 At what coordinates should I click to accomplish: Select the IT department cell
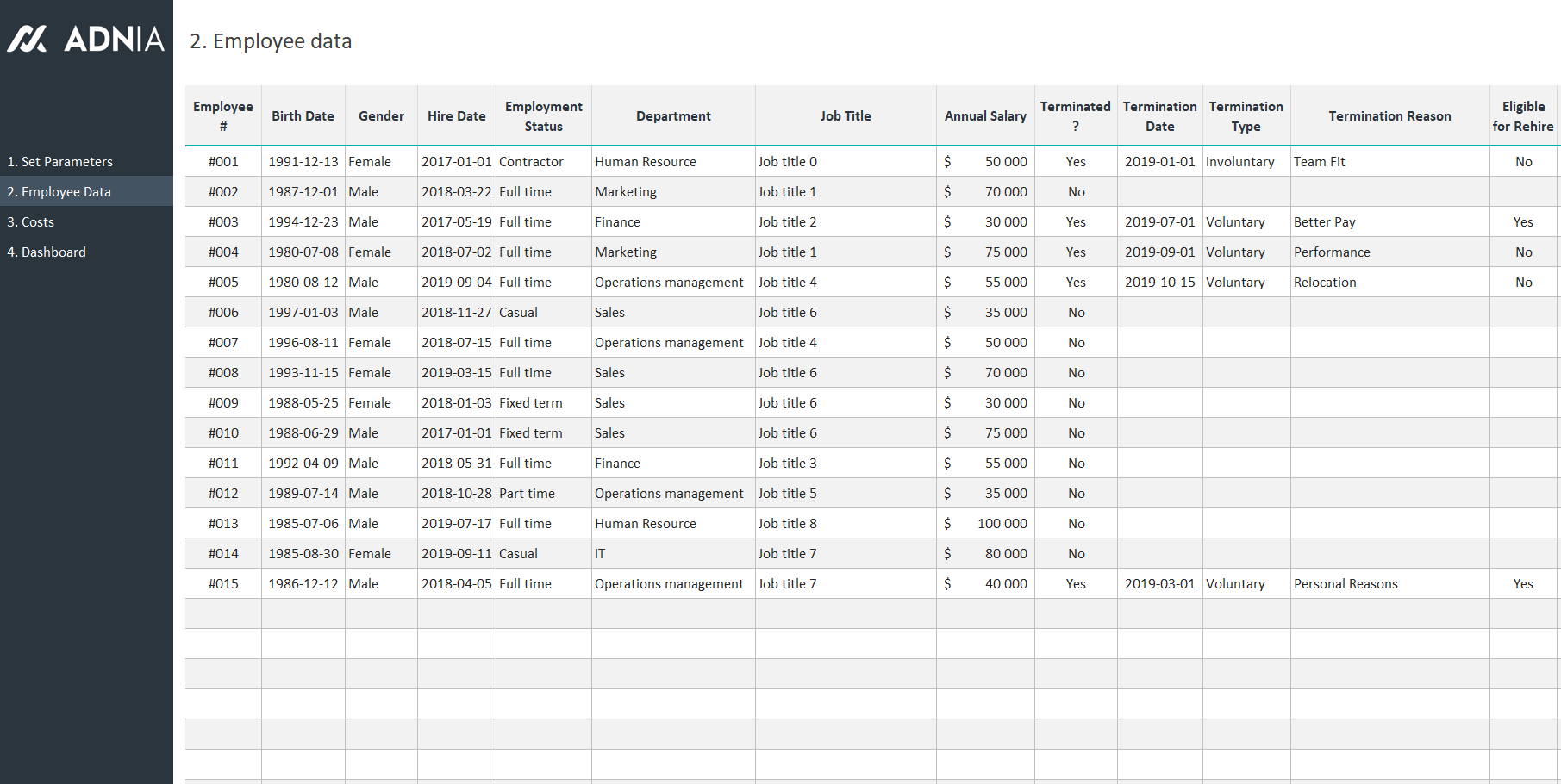tap(600, 554)
